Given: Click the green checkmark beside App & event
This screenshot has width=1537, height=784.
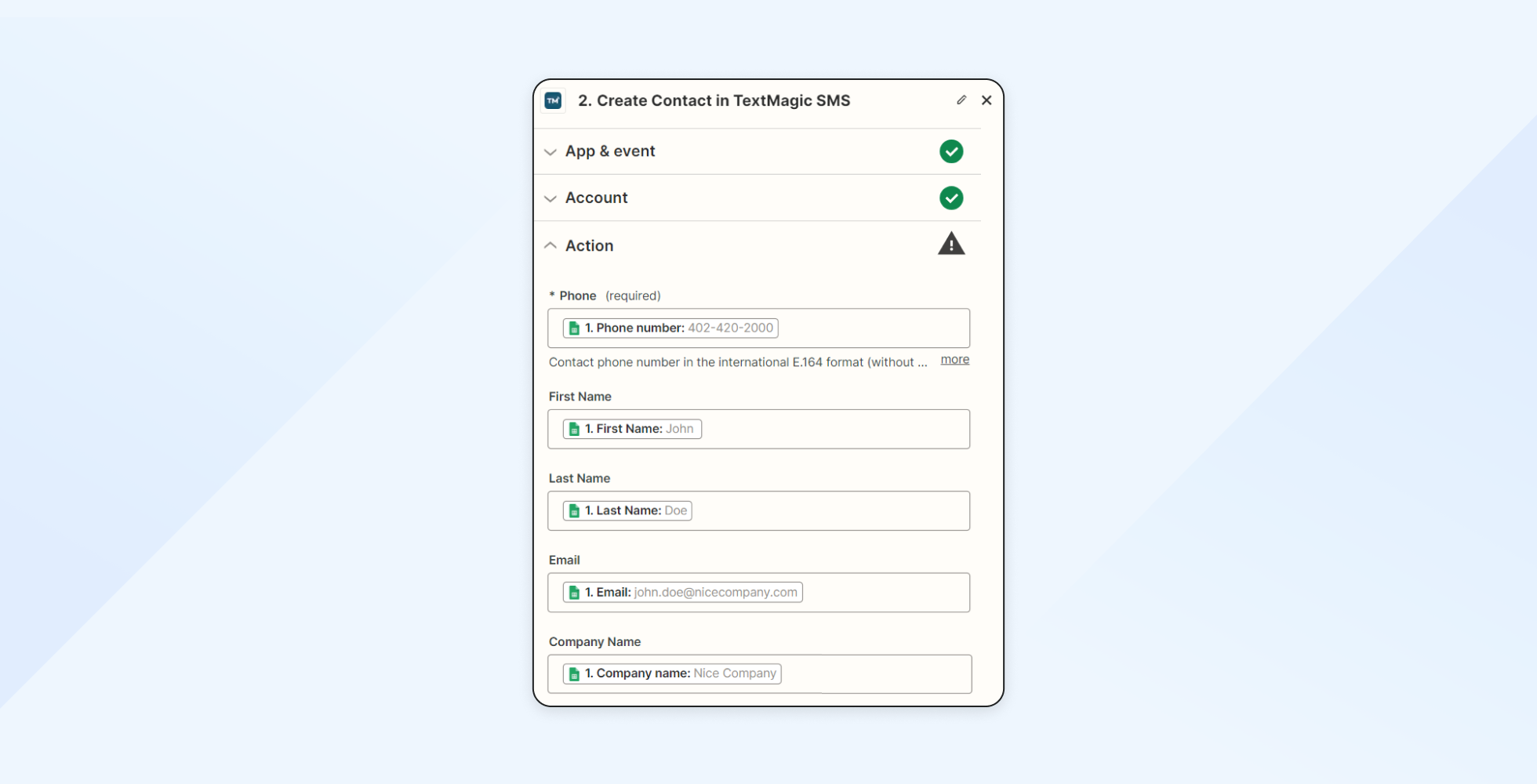Looking at the screenshot, I should 951,151.
